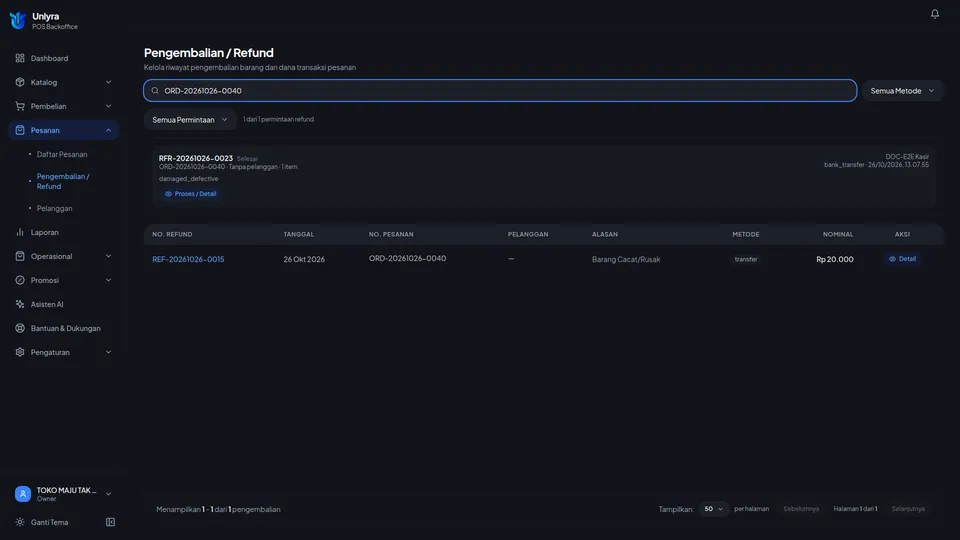
Task: Click eye icon in Detail action
Action: [892, 259]
